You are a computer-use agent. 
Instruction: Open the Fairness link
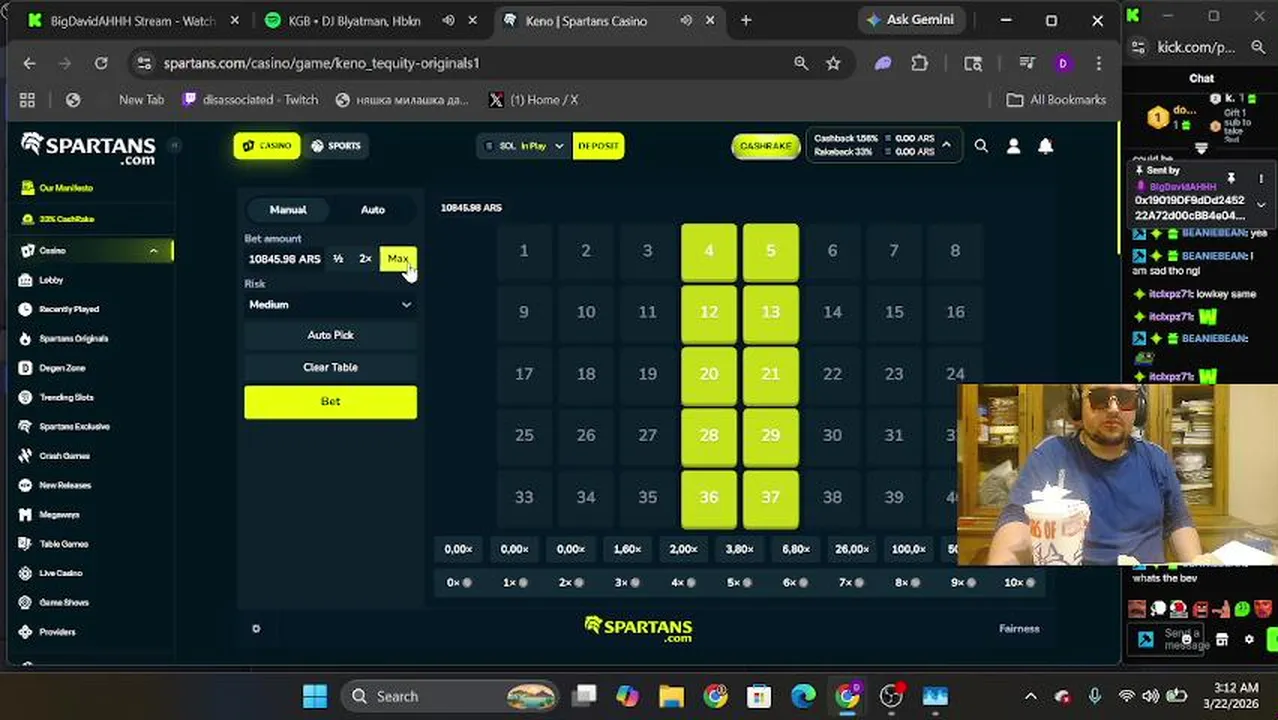click(x=1019, y=628)
